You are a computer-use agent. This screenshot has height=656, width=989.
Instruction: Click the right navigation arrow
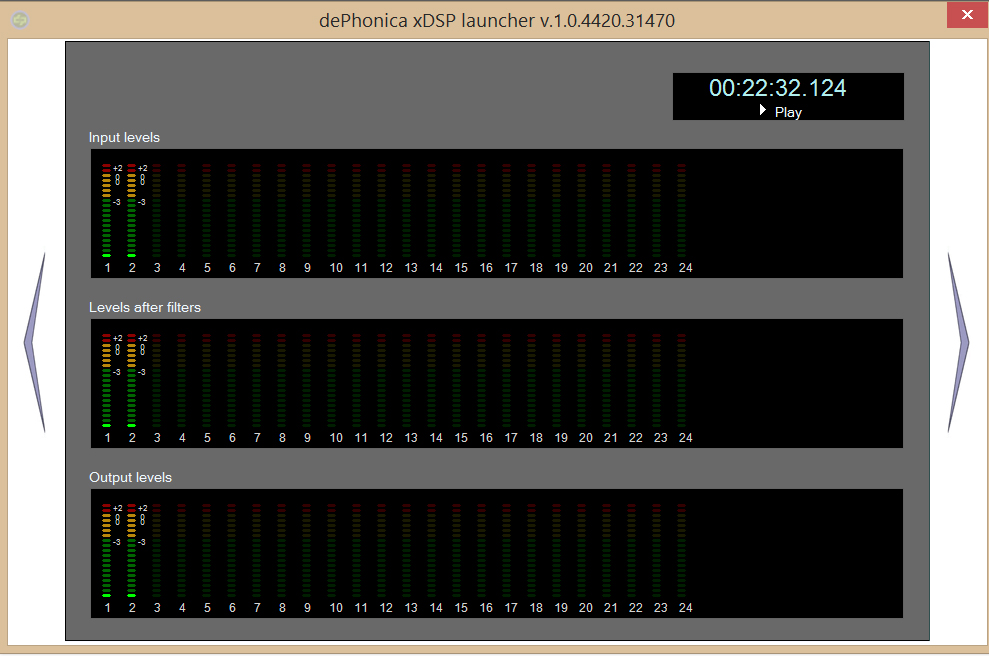coord(958,343)
